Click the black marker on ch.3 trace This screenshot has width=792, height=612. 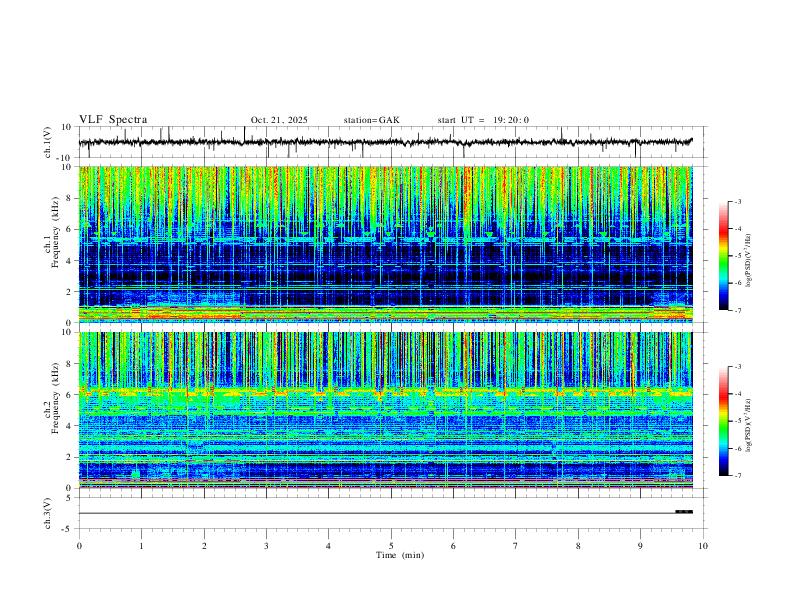pyautogui.click(x=684, y=512)
